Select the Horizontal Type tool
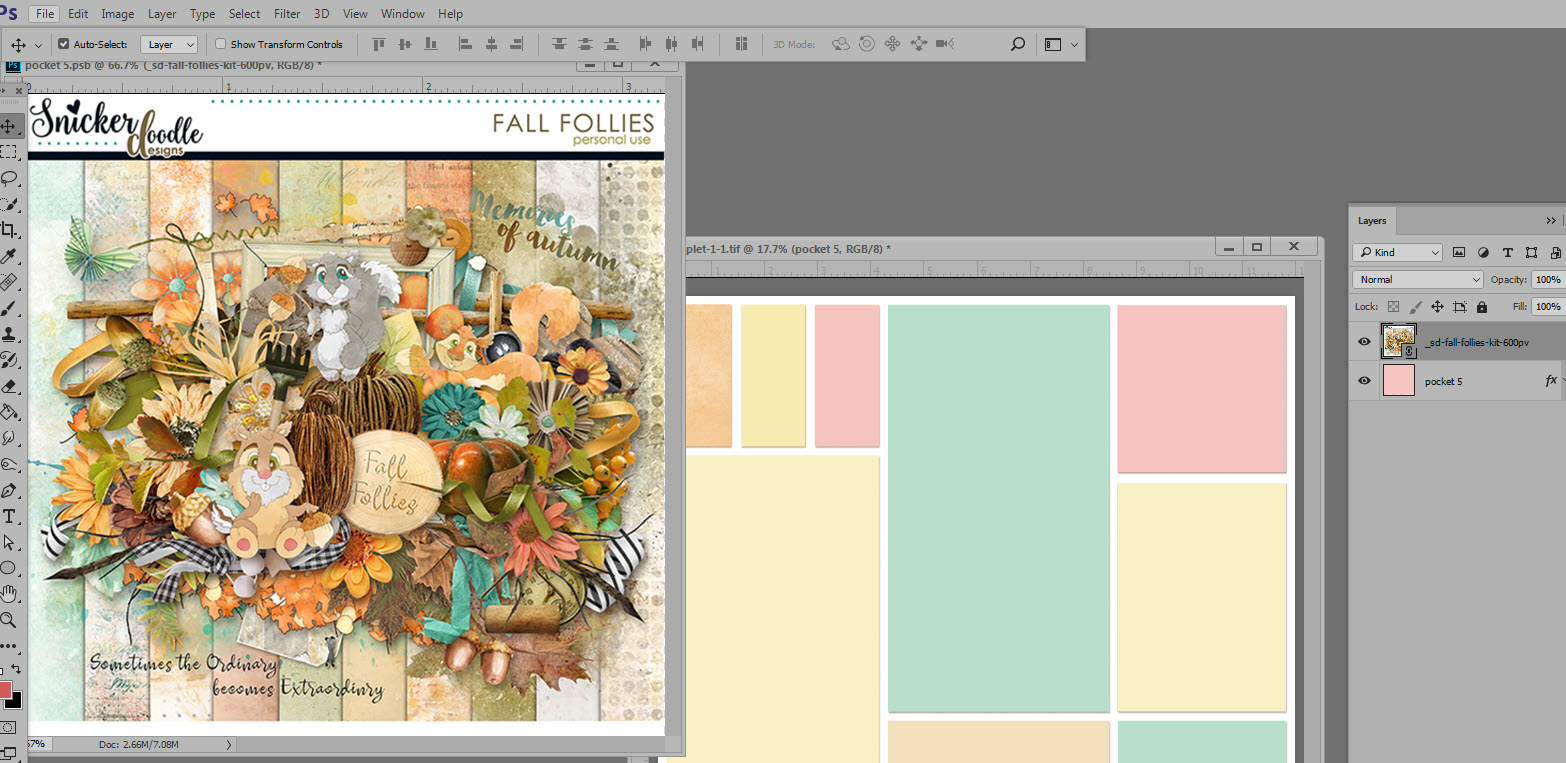The width and height of the screenshot is (1566, 763). (x=9, y=516)
